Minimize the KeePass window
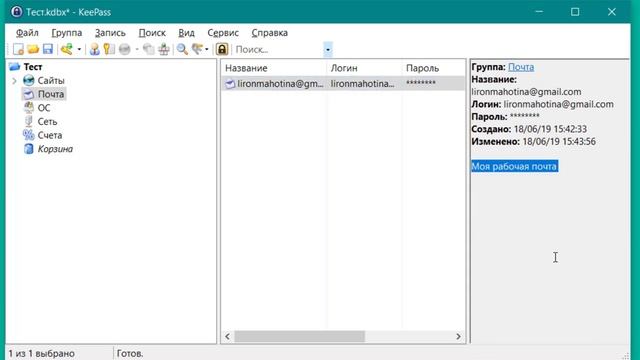The width and height of the screenshot is (640, 360). [539, 12]
